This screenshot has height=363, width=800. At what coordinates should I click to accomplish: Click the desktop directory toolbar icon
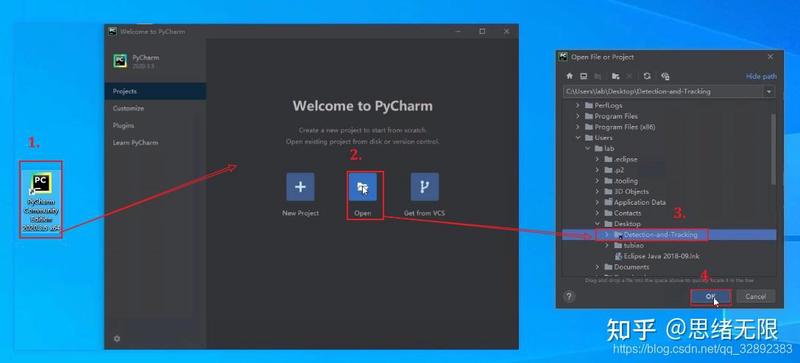coord(584,76)
